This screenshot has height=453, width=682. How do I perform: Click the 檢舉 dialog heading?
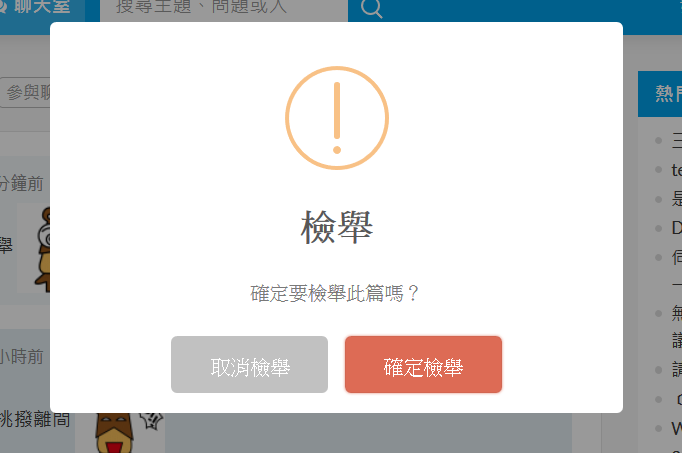point(337,227)
